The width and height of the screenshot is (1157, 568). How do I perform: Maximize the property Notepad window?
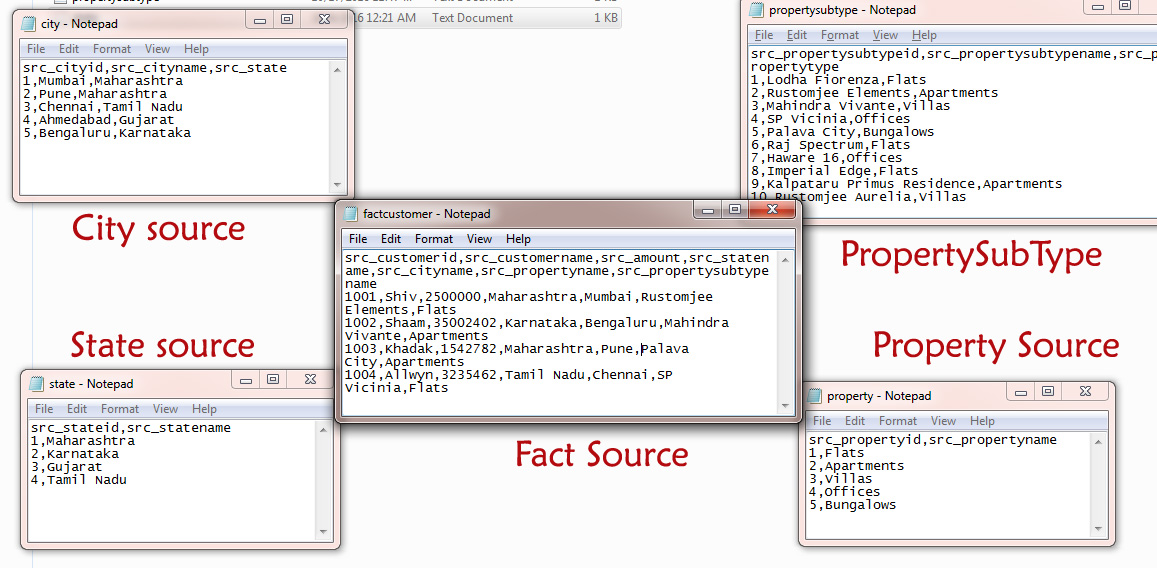pyautogui.click(x=1048, y=392)
